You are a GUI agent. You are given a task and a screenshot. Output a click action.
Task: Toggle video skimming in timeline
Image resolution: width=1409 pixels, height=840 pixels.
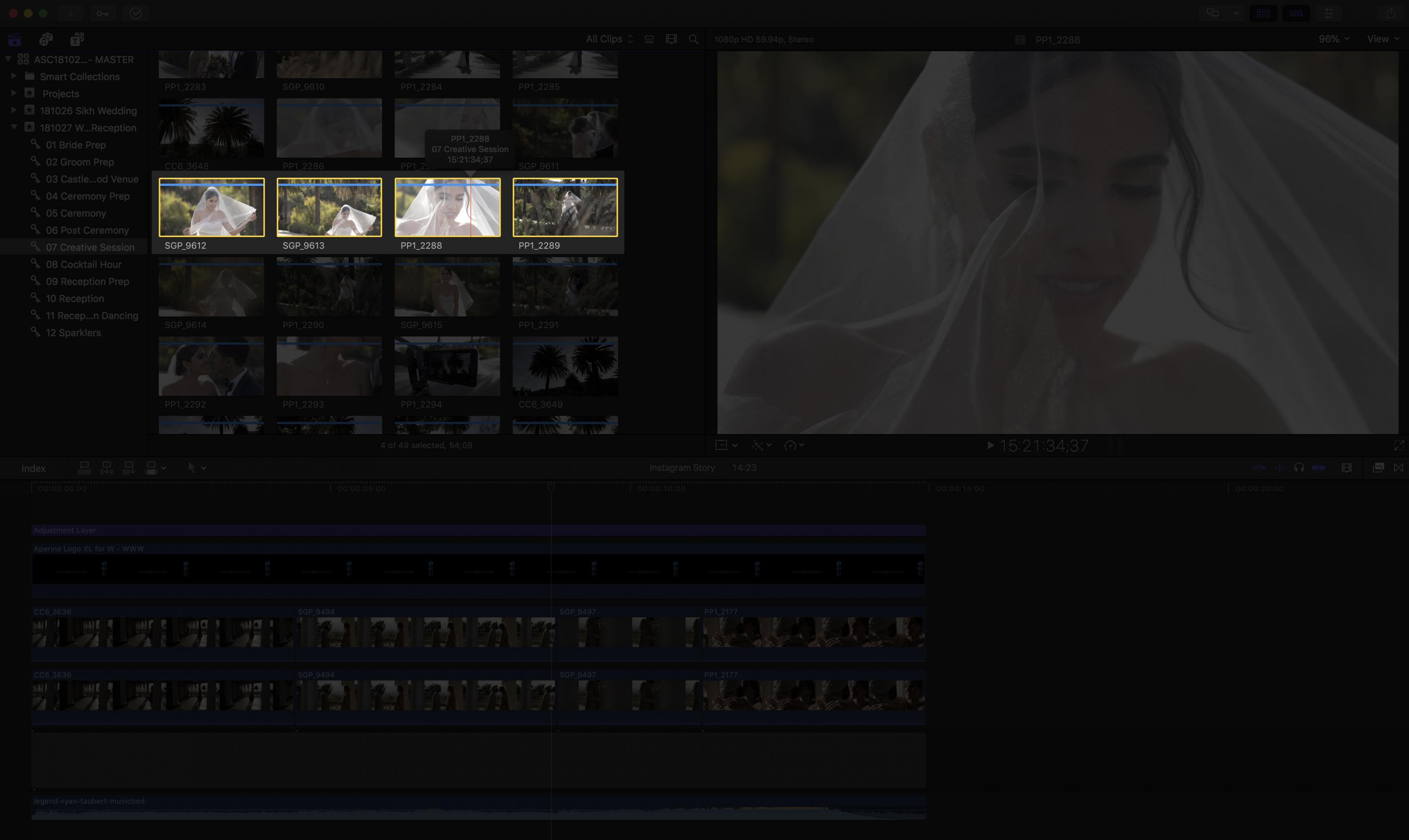[1259, 467]
